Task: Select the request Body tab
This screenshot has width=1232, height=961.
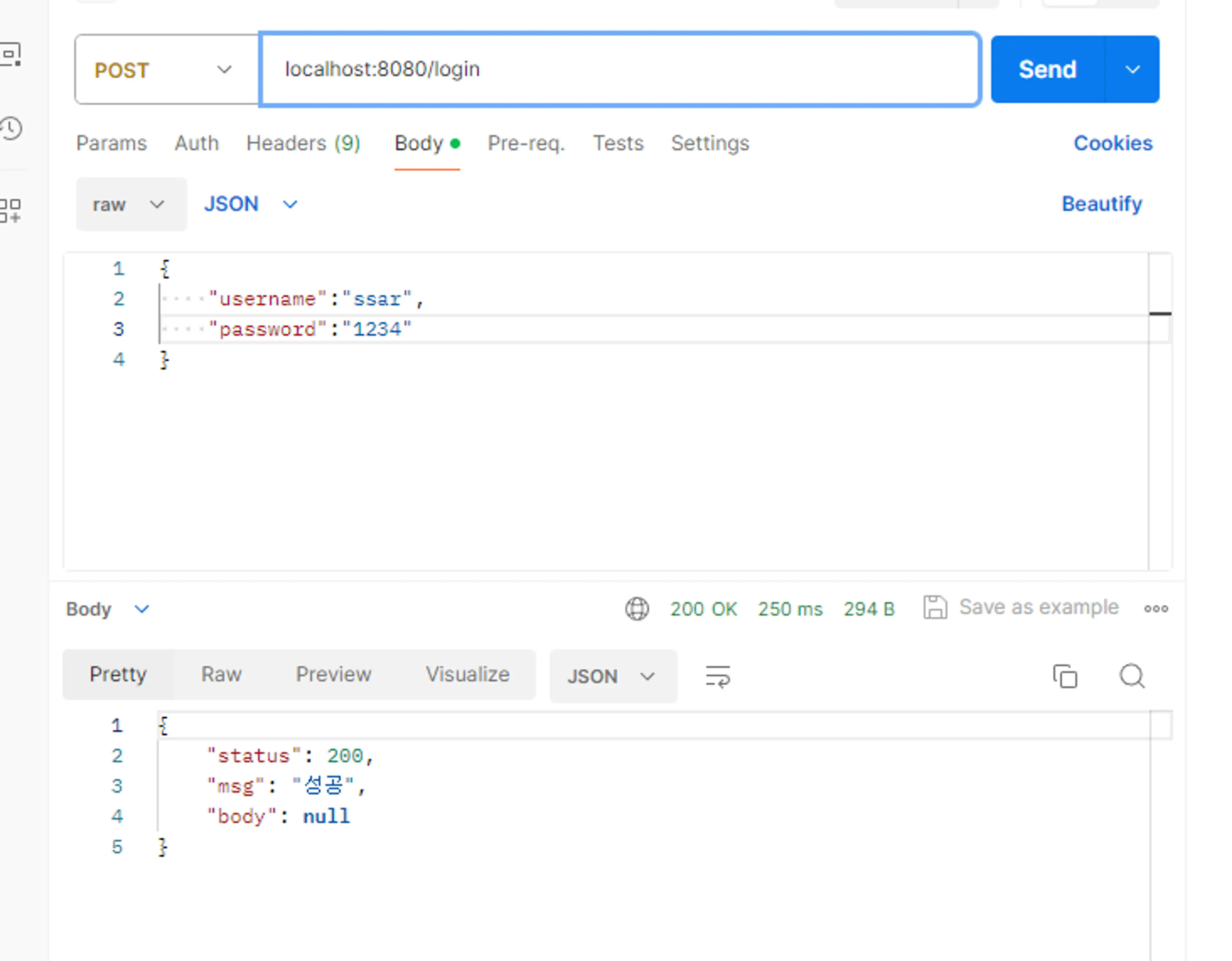Action: tap(427, 143)
